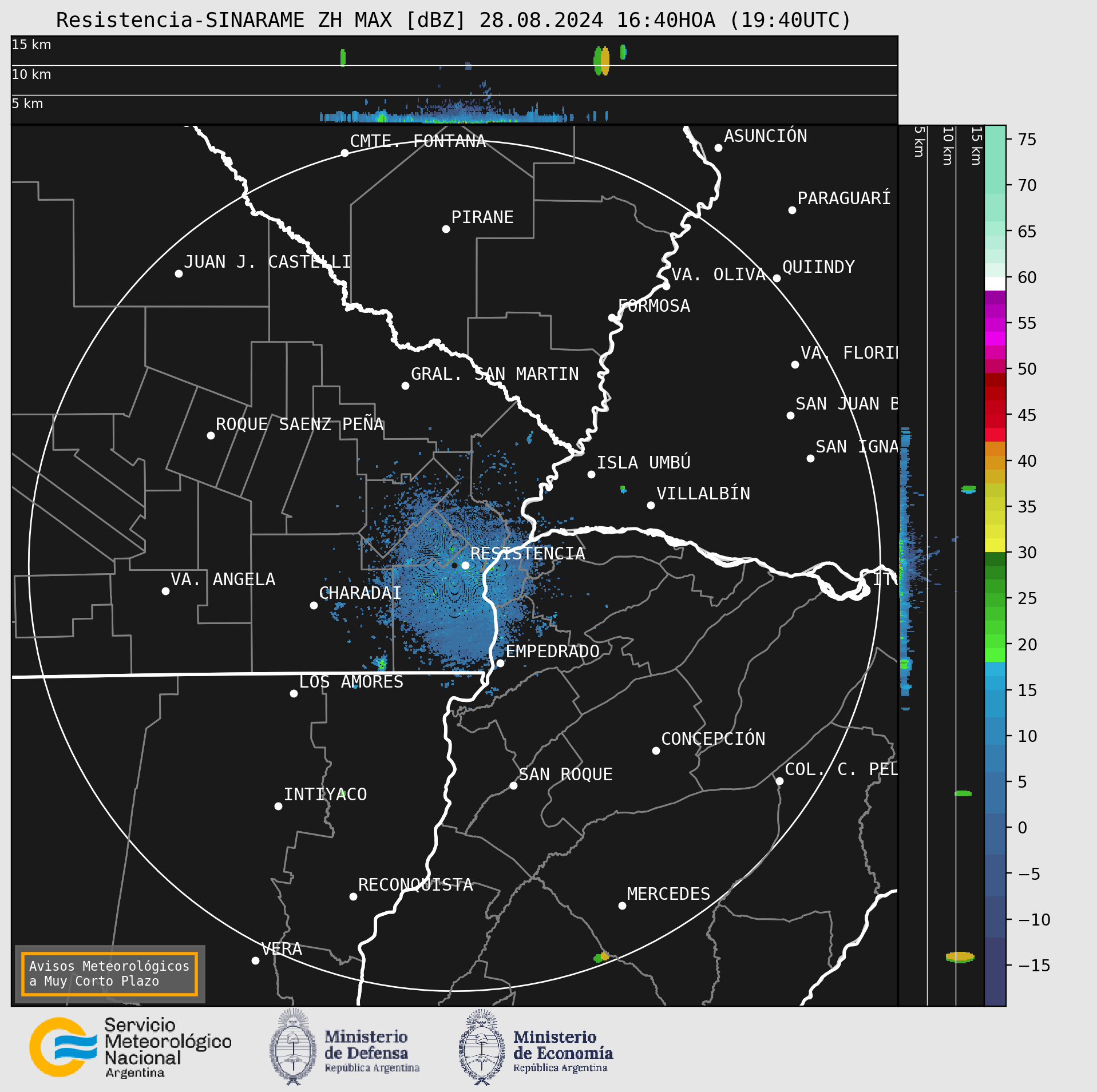Screen dimensions: 1097x1092
Task: Click the 75 value on the dBZ scale
Action: tap(1027, 140)
